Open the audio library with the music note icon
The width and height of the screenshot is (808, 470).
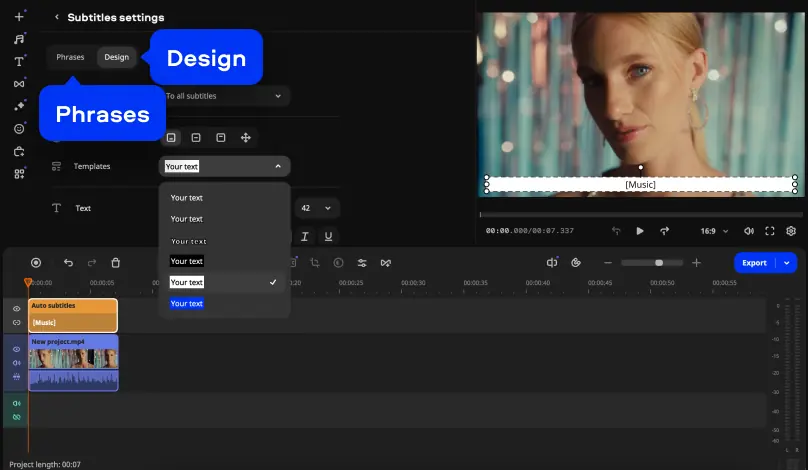19,39
